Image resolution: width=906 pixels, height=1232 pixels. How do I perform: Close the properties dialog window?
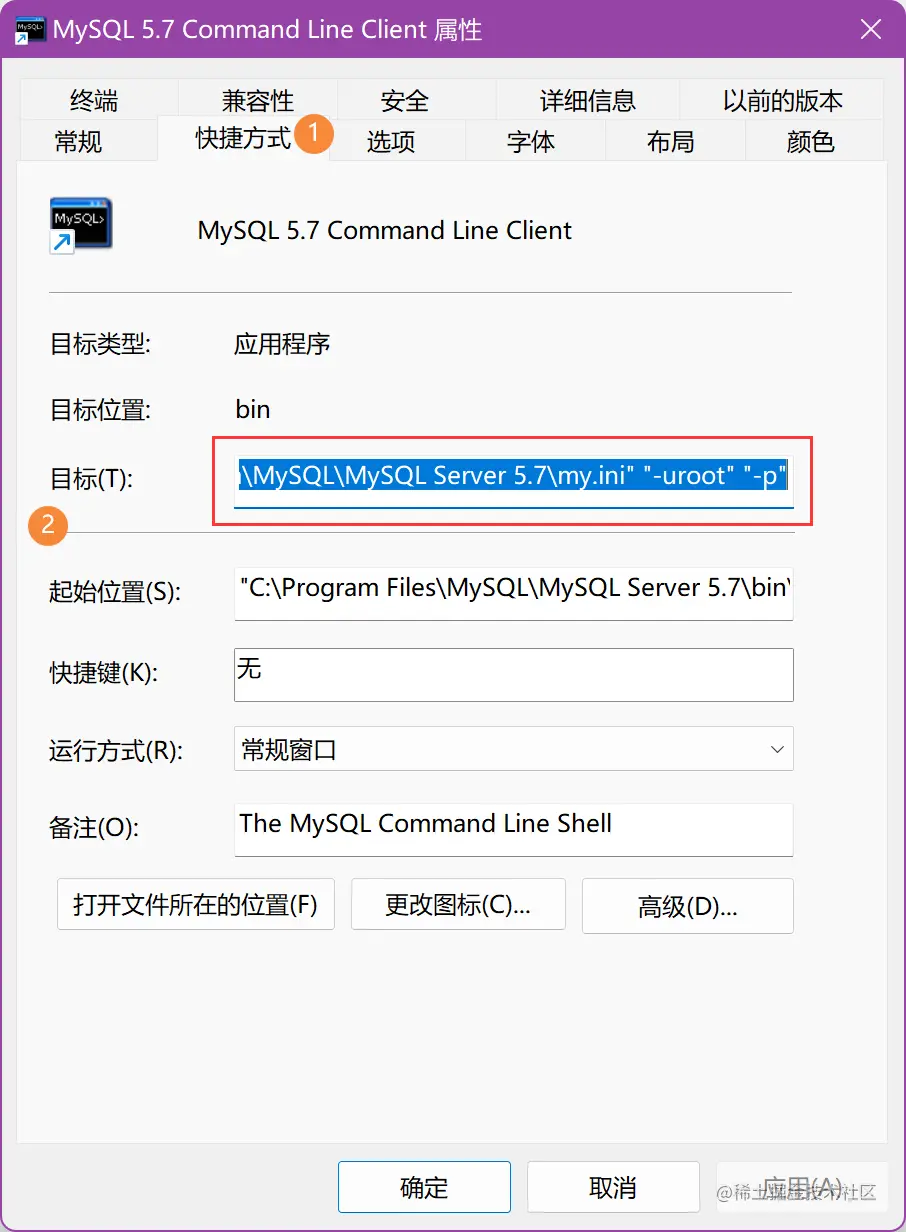[870, 29]
